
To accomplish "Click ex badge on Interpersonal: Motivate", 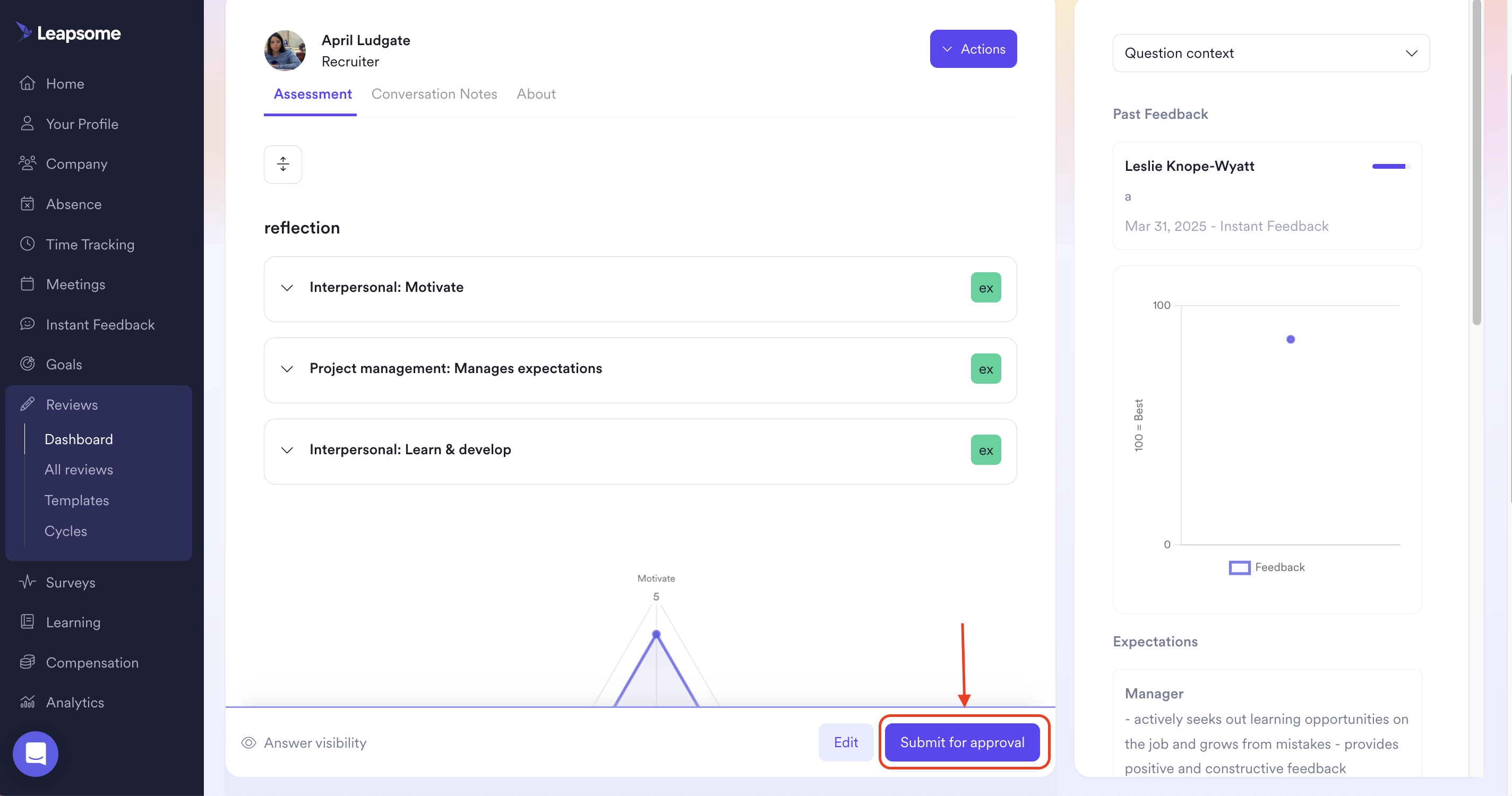I will tap(985, 288).
